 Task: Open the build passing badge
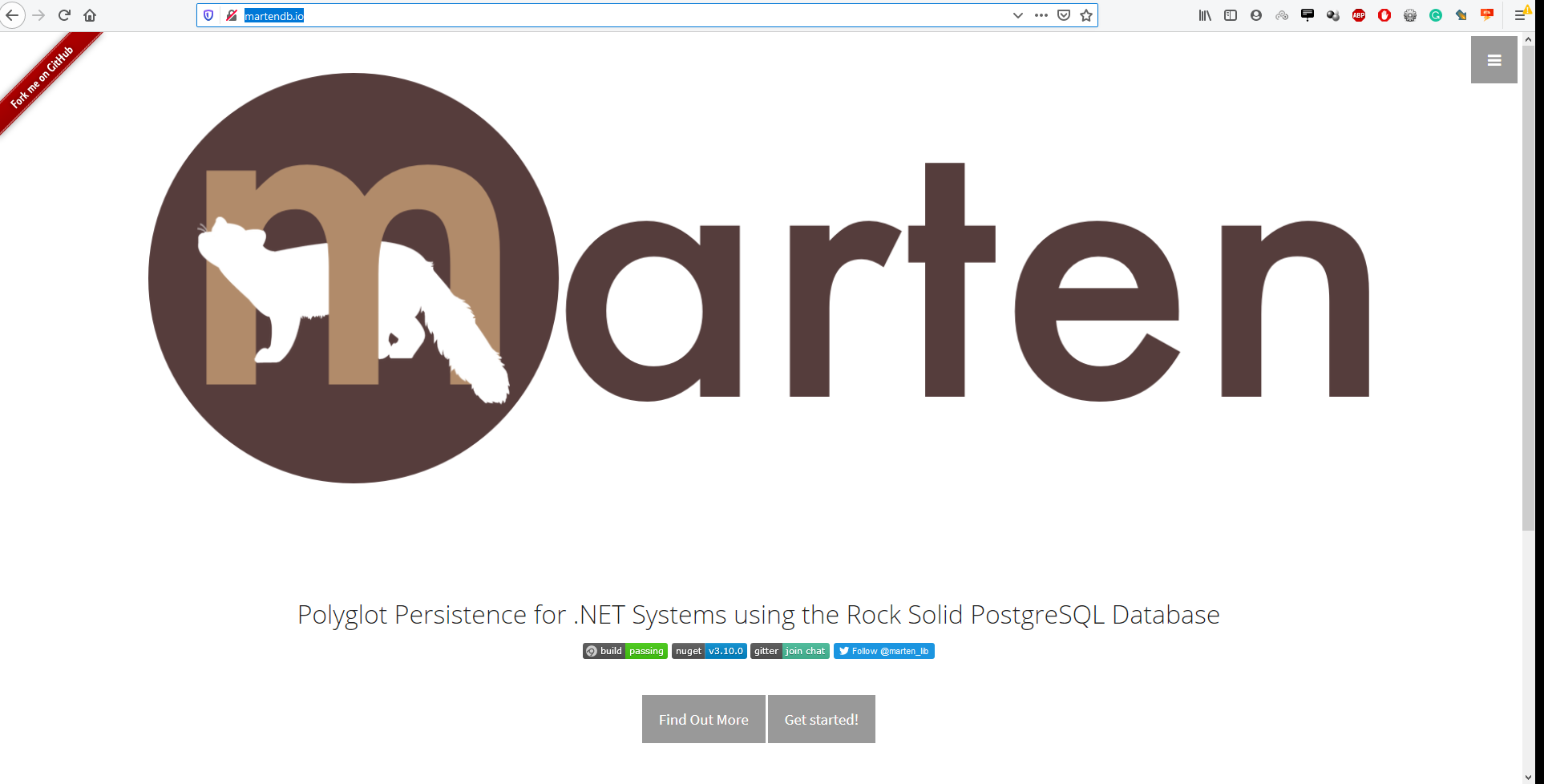pyautogui.click(x=625, y=651)
